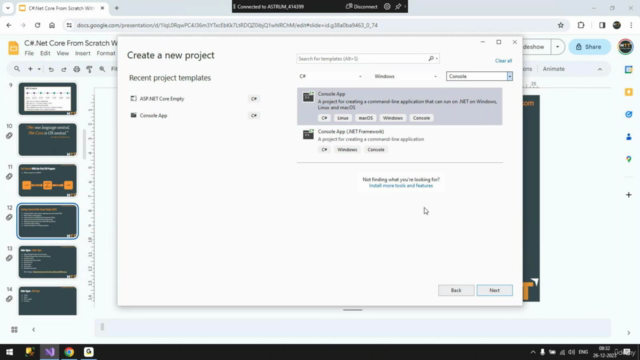The height and width of the screenshot is (360, 640).
Task: Clear all template filters
Action: (x=503, y=61)
